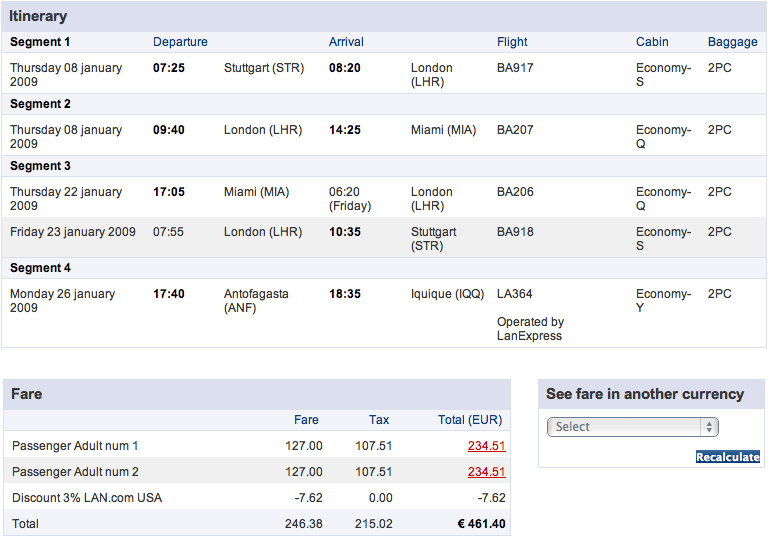
Task: Select flight number LA364
Action: 514,294
